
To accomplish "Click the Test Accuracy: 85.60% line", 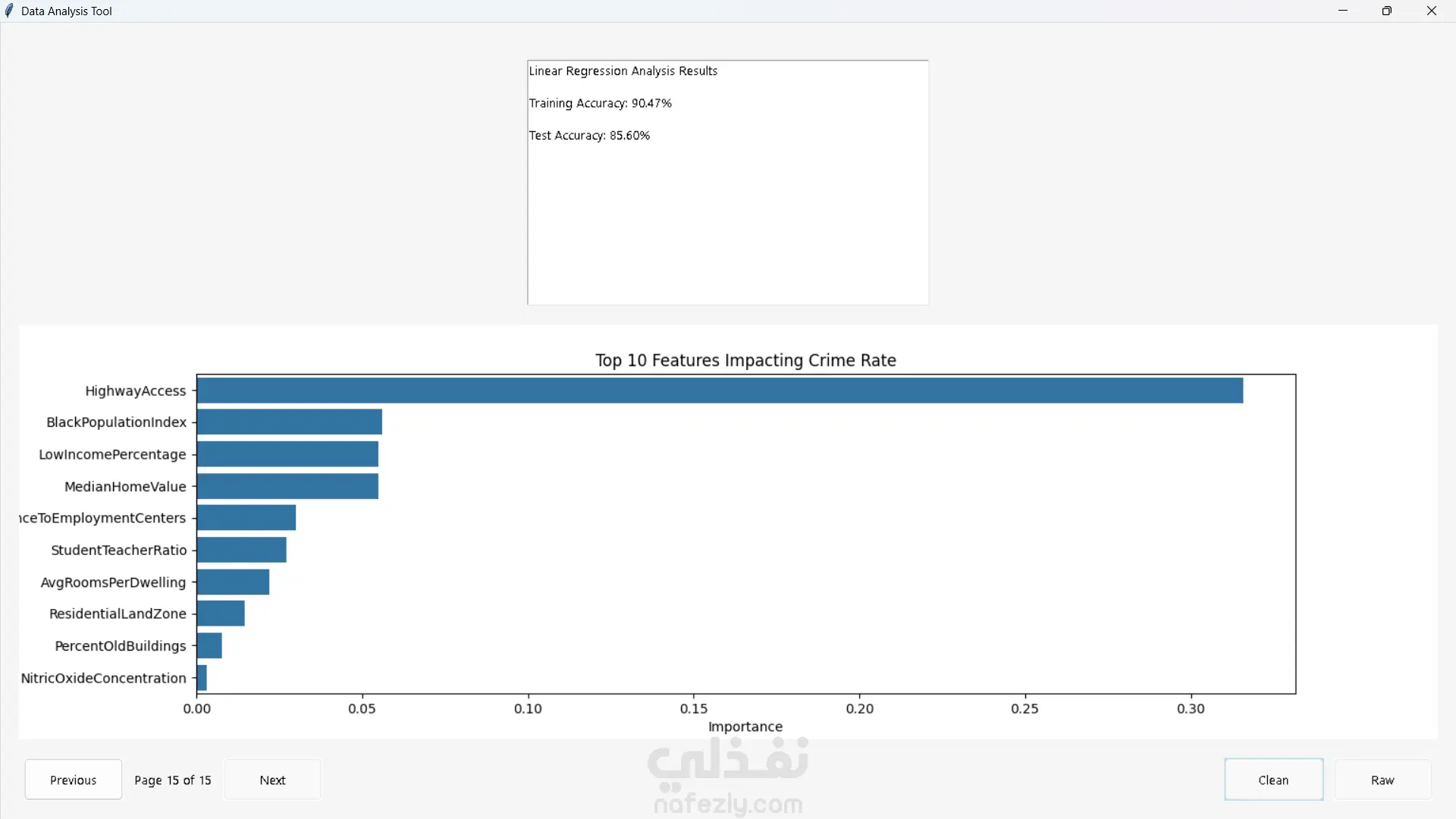I will 589,136.
